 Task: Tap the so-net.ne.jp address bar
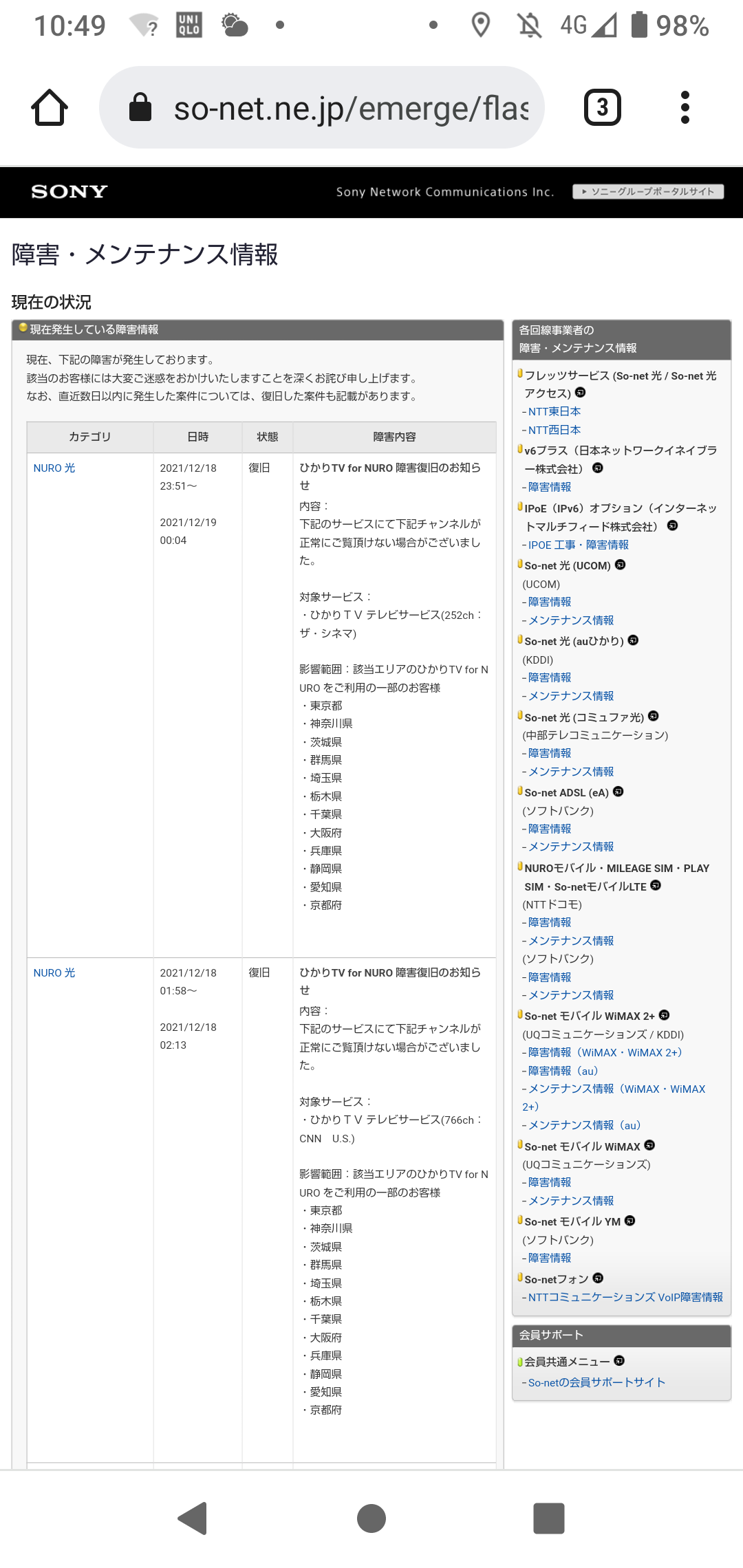351,108
